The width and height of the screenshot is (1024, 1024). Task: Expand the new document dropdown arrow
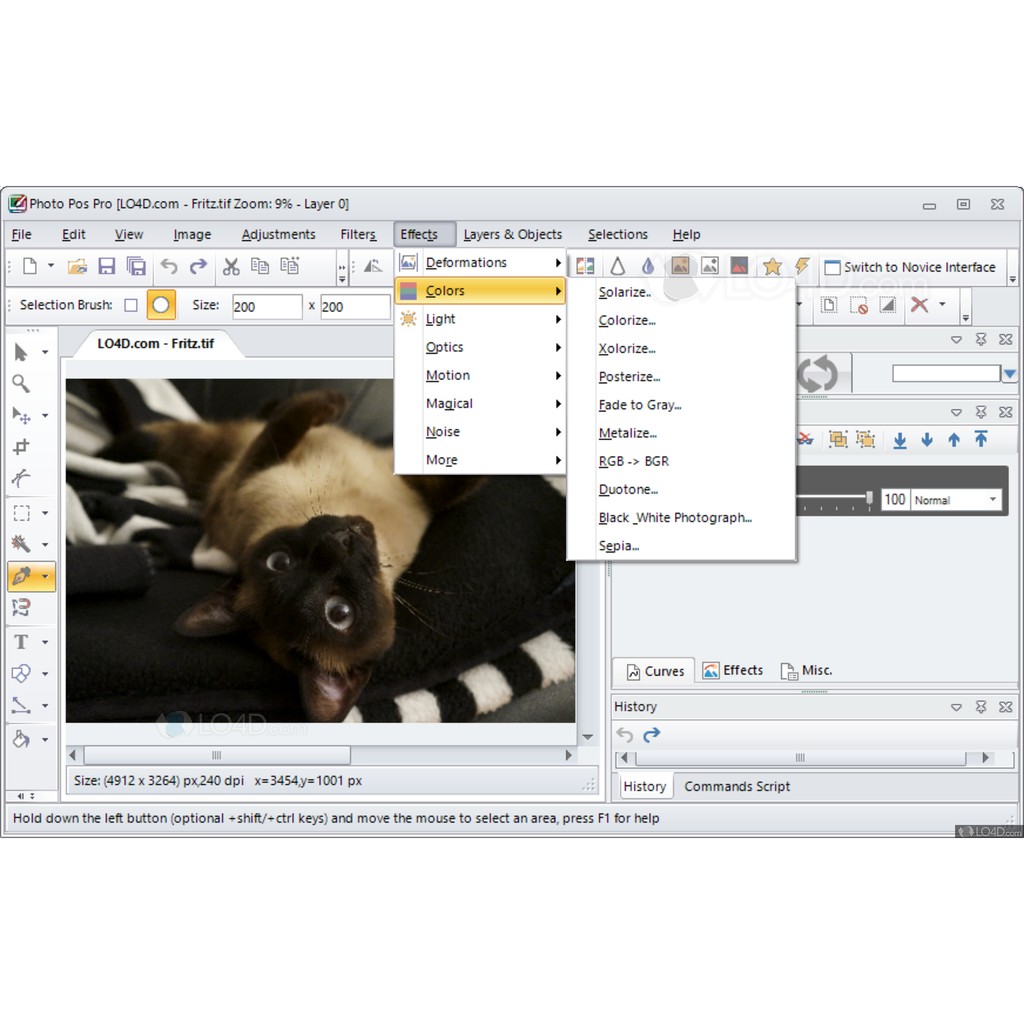pos(50,267)
